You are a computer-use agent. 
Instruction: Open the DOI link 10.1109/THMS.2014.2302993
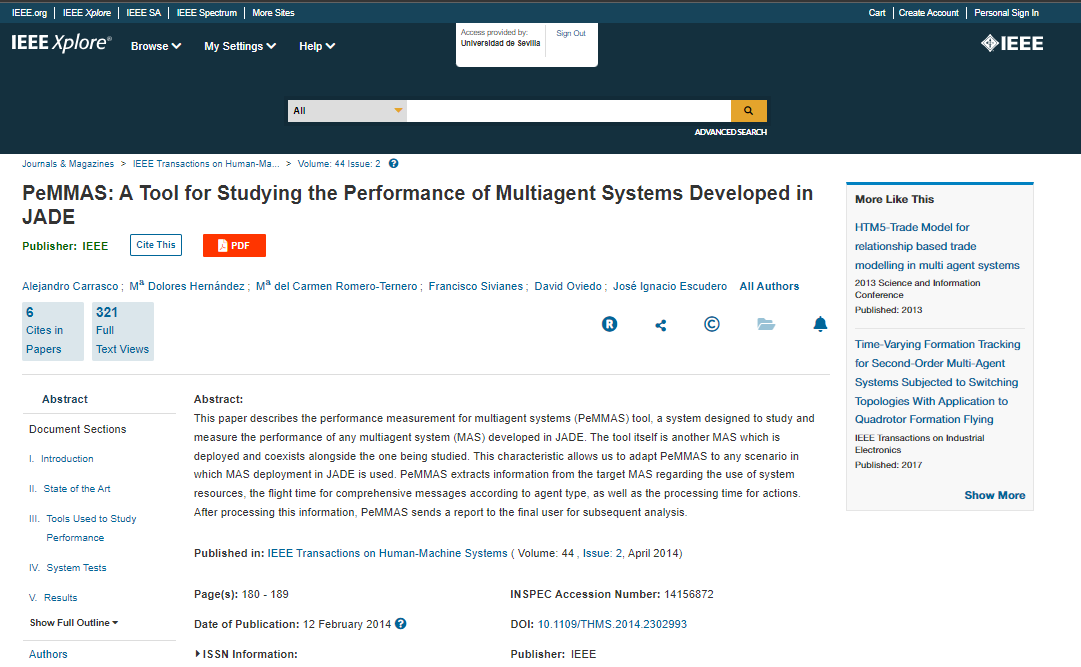(x=612, y=624)
